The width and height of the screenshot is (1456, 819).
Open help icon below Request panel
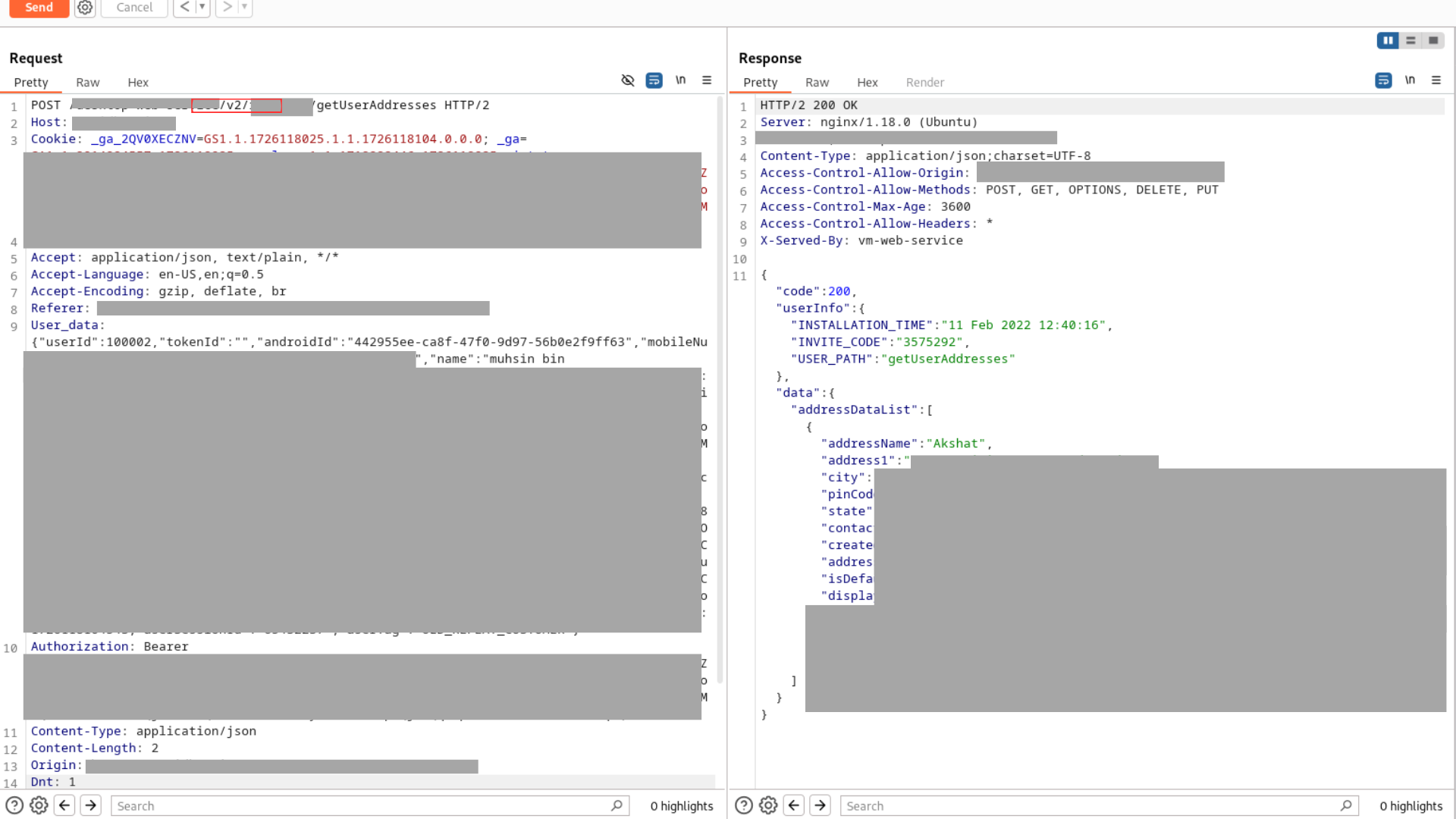point(14,805)
